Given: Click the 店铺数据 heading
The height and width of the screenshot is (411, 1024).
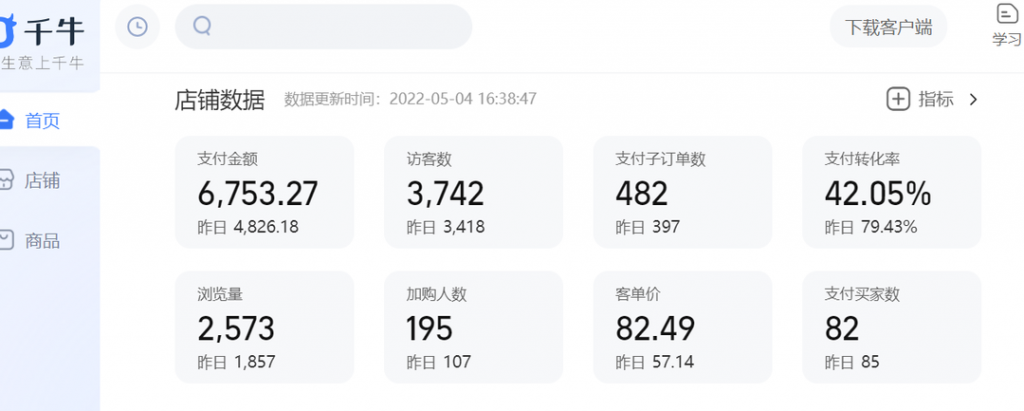Looking at the screenshot, I should pos(220,100).
